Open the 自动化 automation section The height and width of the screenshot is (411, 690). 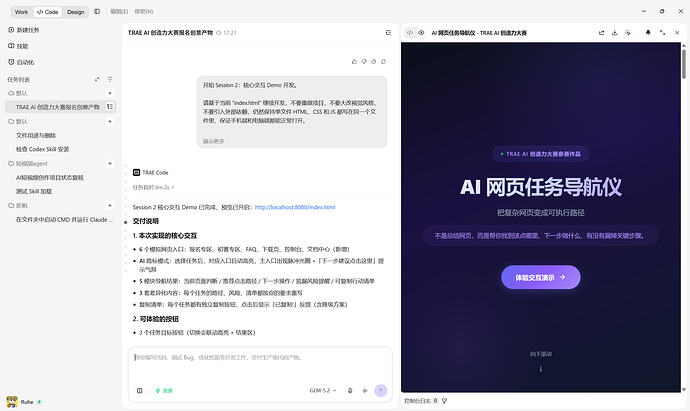point(21,62)
